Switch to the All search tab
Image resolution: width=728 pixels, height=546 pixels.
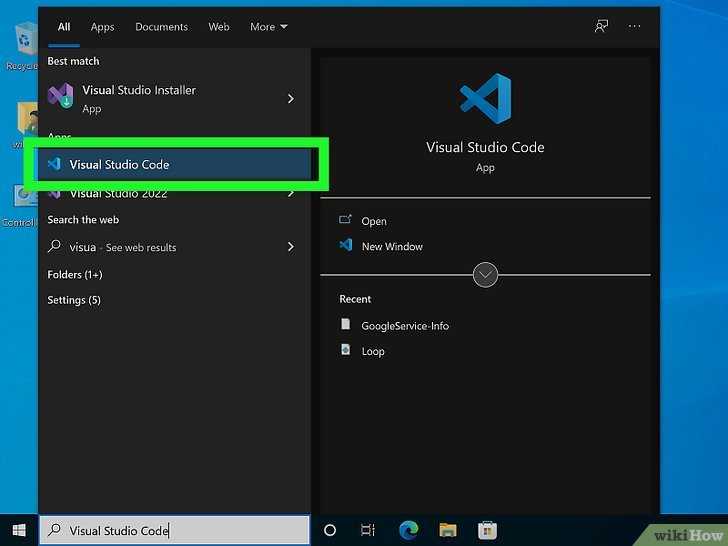tap(64, 27)
